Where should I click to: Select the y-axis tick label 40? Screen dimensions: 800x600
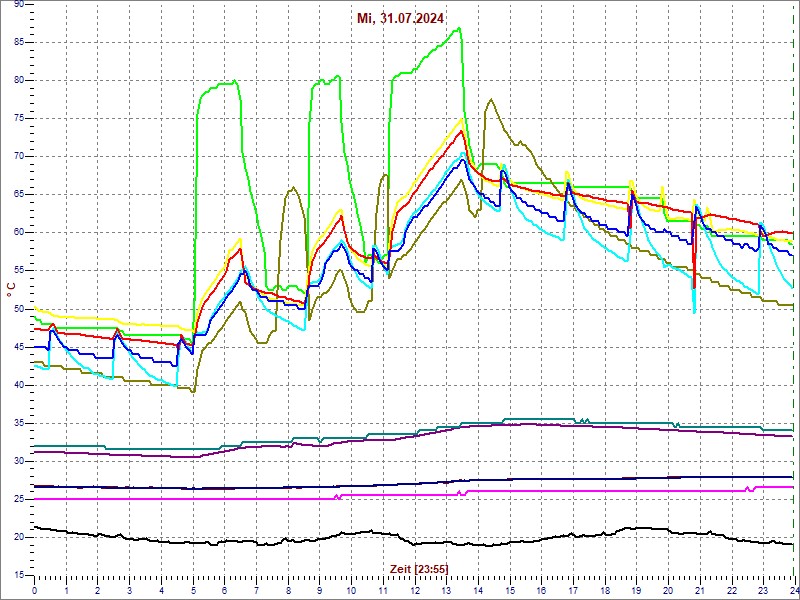[19, 385]
